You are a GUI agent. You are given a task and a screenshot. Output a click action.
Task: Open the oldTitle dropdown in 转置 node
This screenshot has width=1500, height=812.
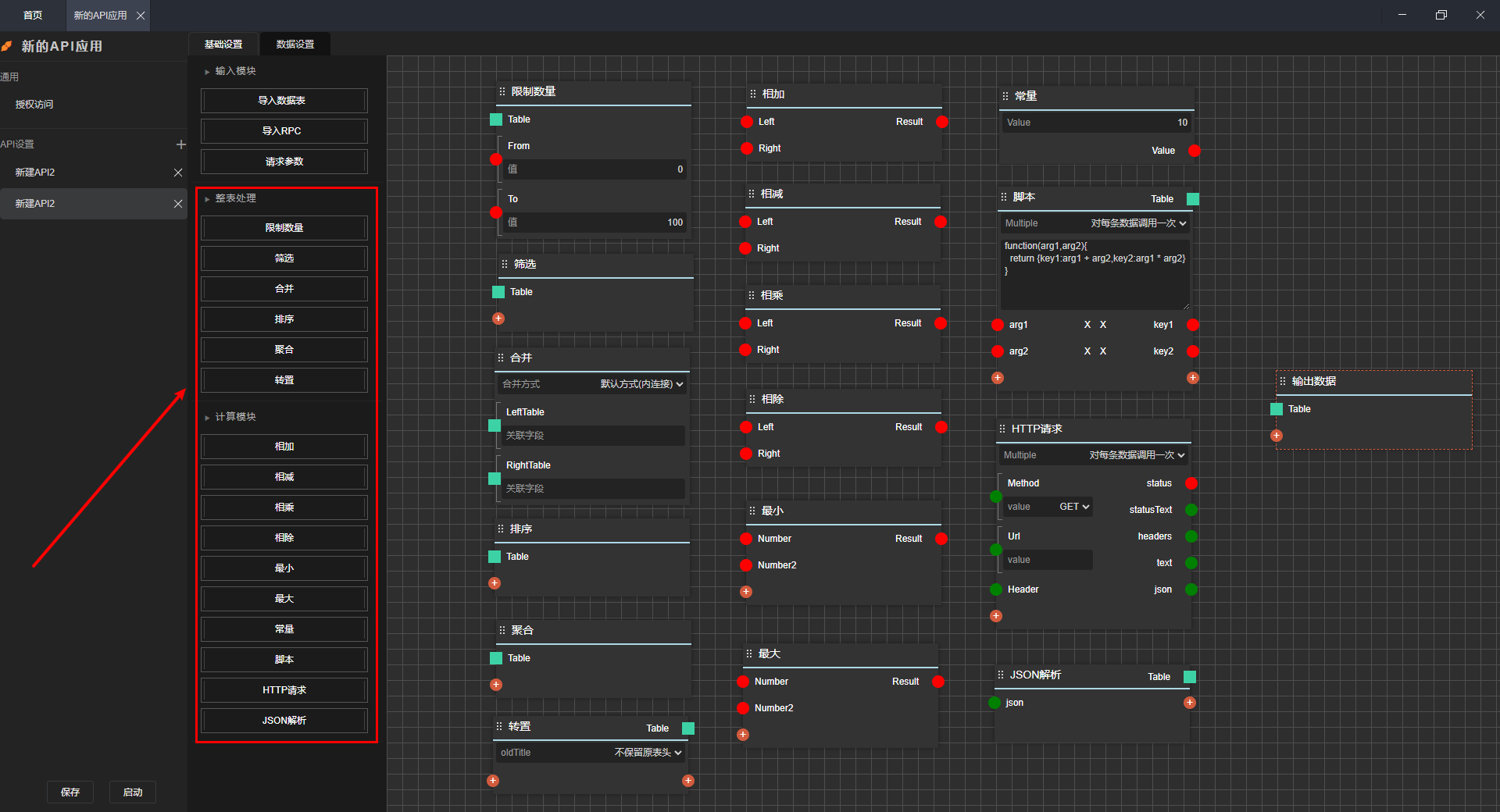pos(648,753)
